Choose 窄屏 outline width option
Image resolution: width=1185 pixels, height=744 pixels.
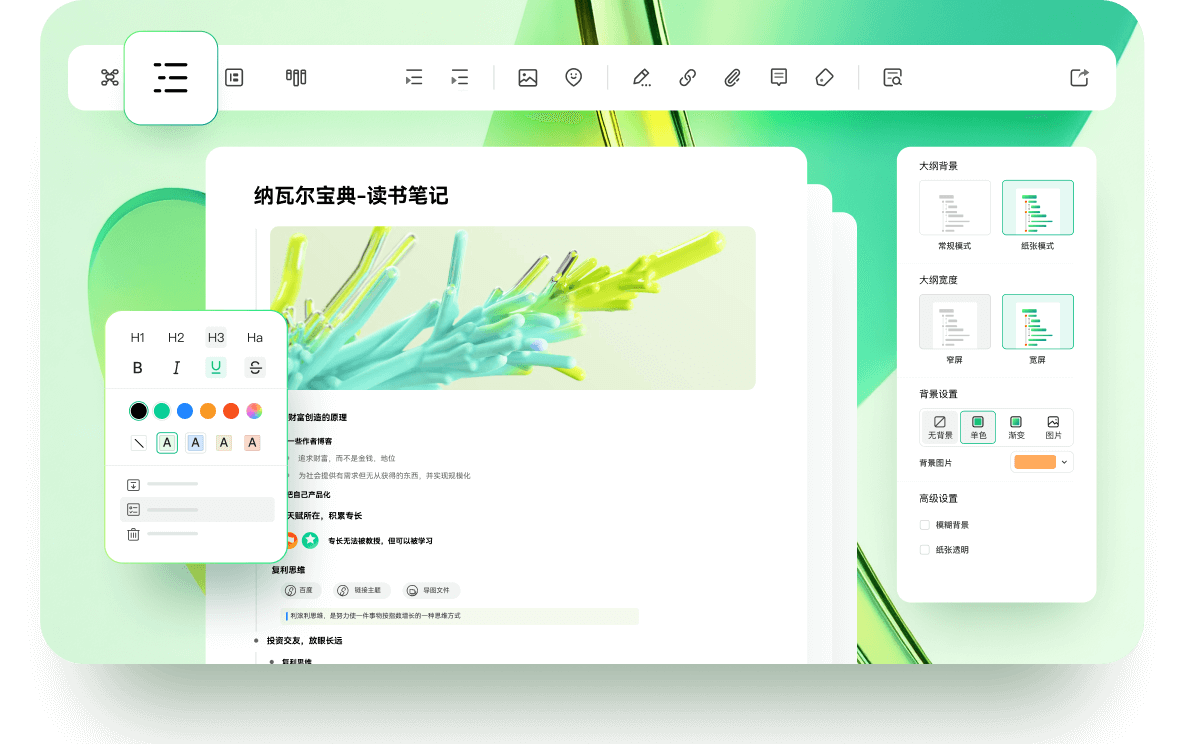(954, 322)
